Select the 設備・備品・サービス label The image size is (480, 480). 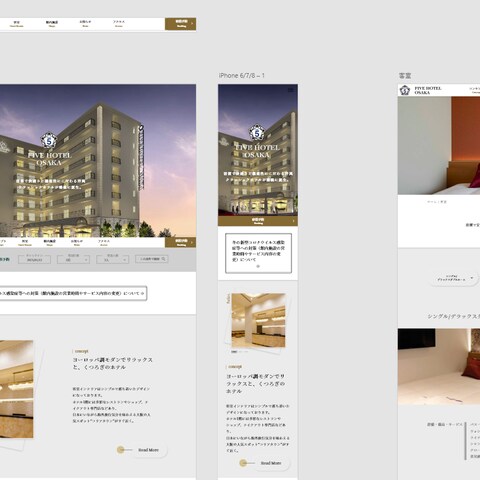tap(445, 425)
